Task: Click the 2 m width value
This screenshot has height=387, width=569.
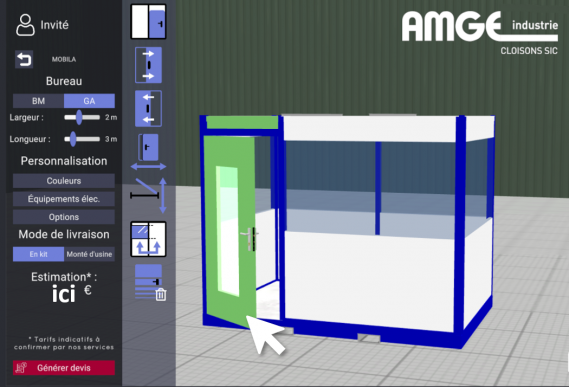Action: click(111, 117)
